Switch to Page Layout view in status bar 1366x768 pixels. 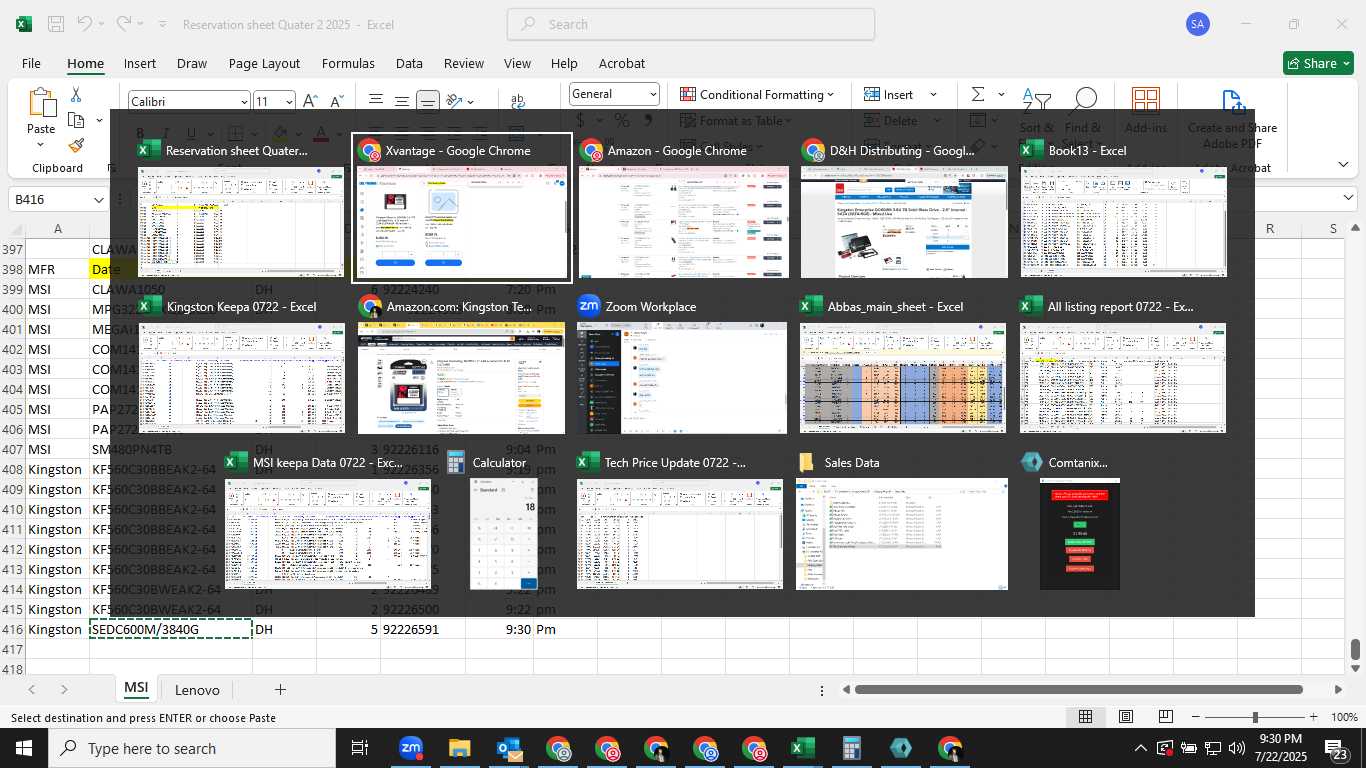[x=1126, y=717]
